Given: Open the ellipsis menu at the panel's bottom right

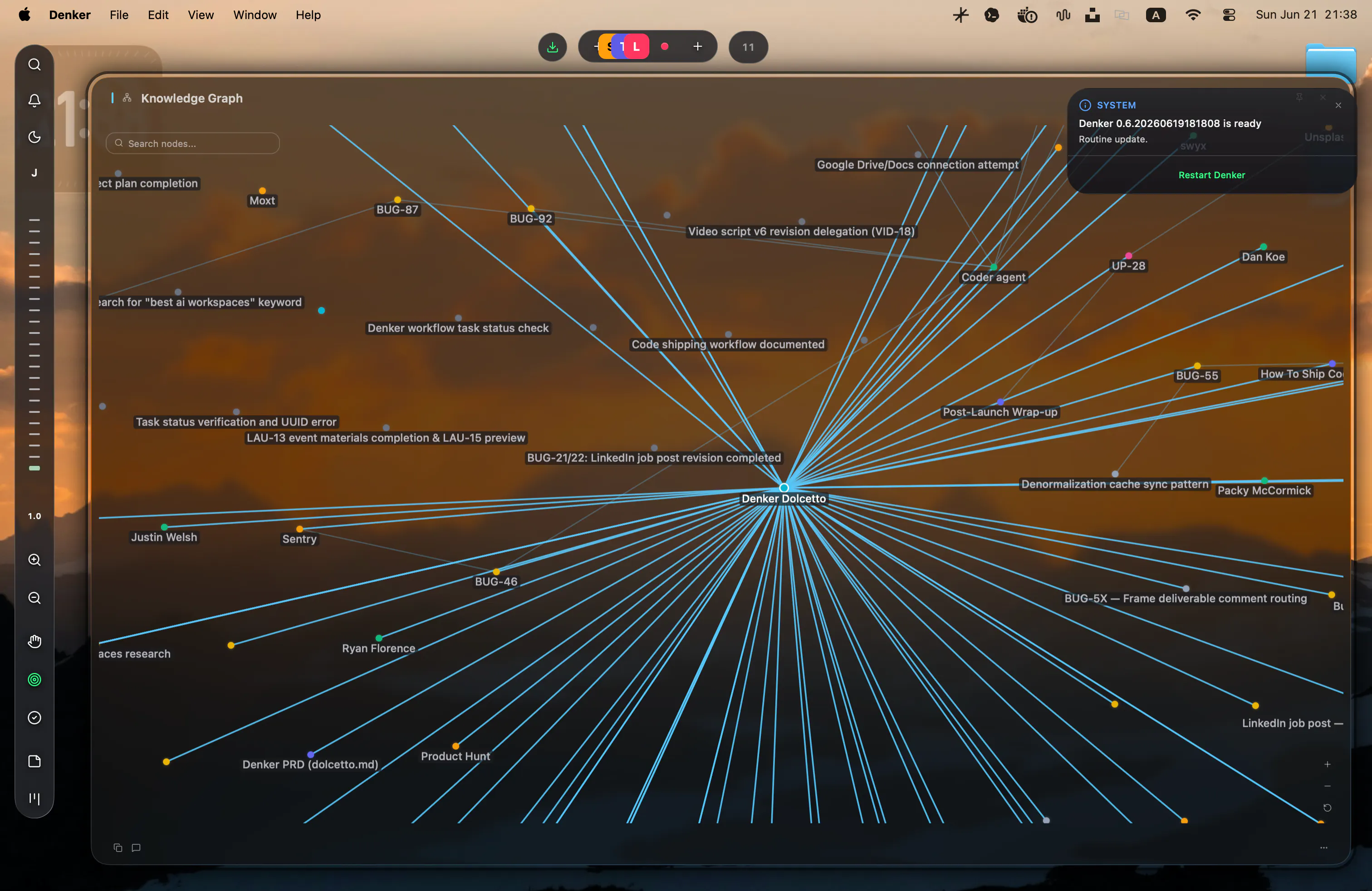Looking at the screenshot, I should click(1323, 848).
